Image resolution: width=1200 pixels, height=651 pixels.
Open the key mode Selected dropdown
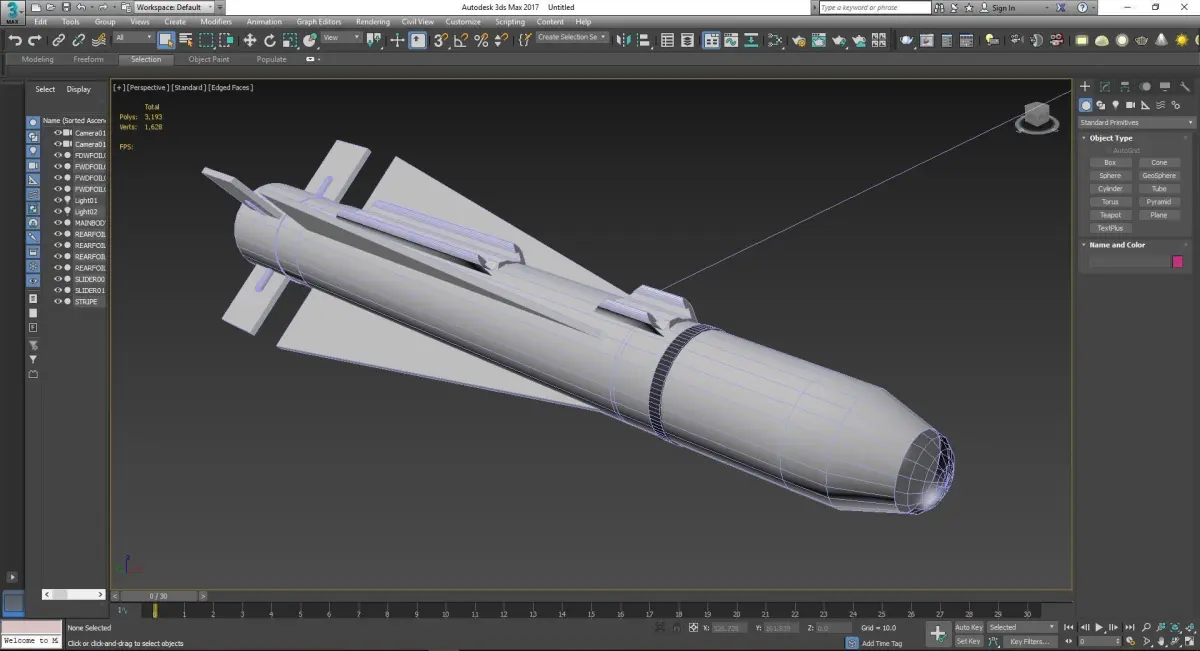coord(1022,627)
